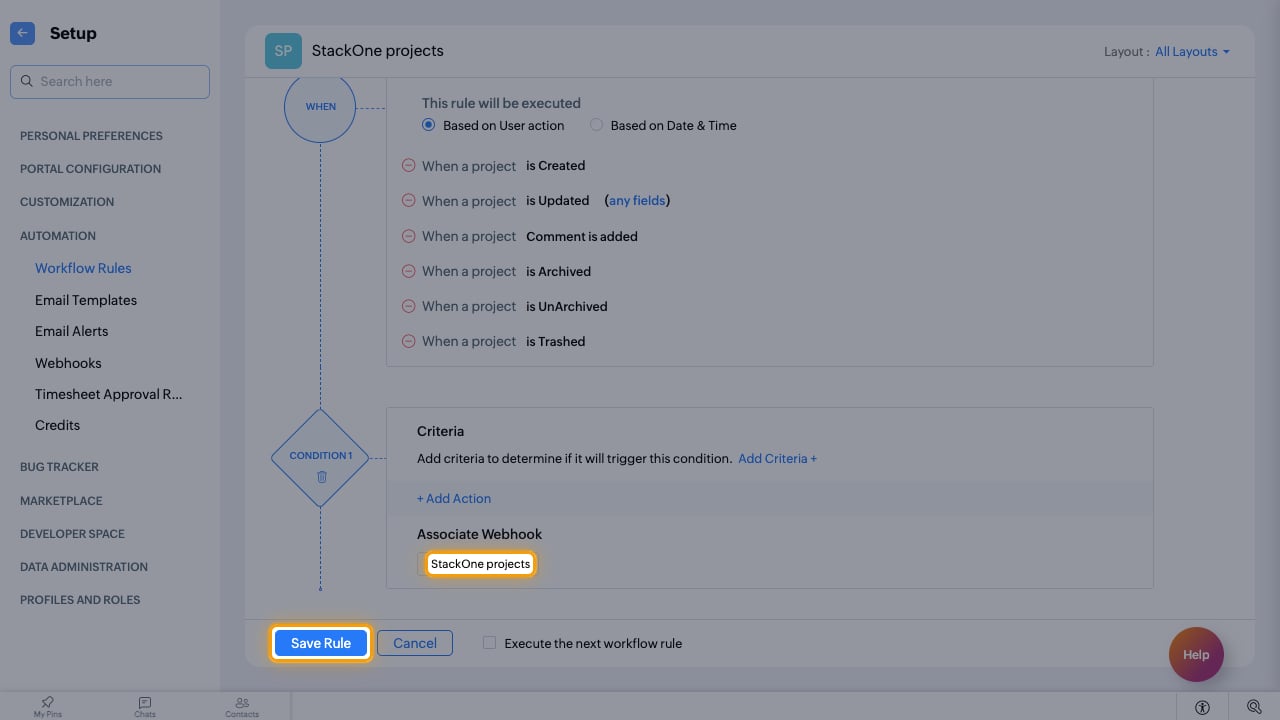The image size is (1280, 720).
Task: Open My Pins in the bottom bar
Action: 47,707
